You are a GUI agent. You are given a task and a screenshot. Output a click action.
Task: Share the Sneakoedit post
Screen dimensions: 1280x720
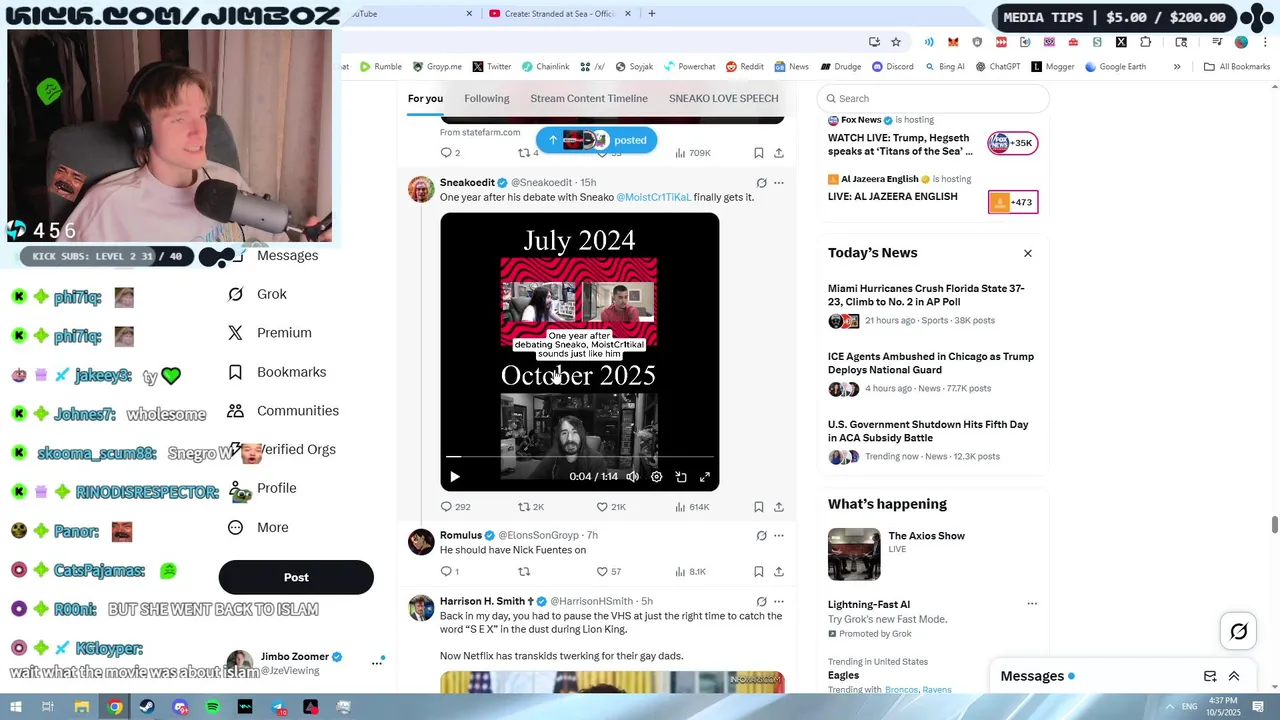(779, 507)
